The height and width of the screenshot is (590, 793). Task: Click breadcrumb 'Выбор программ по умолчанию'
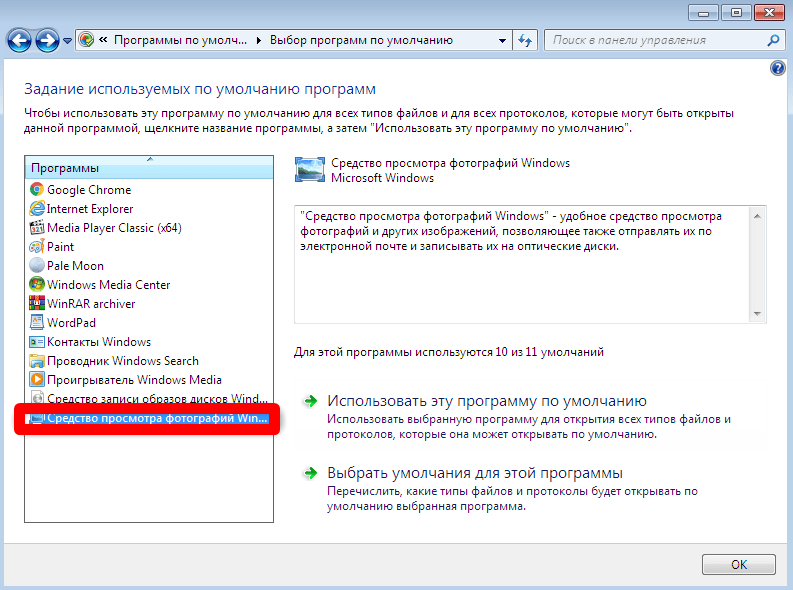tap(361, 40)
